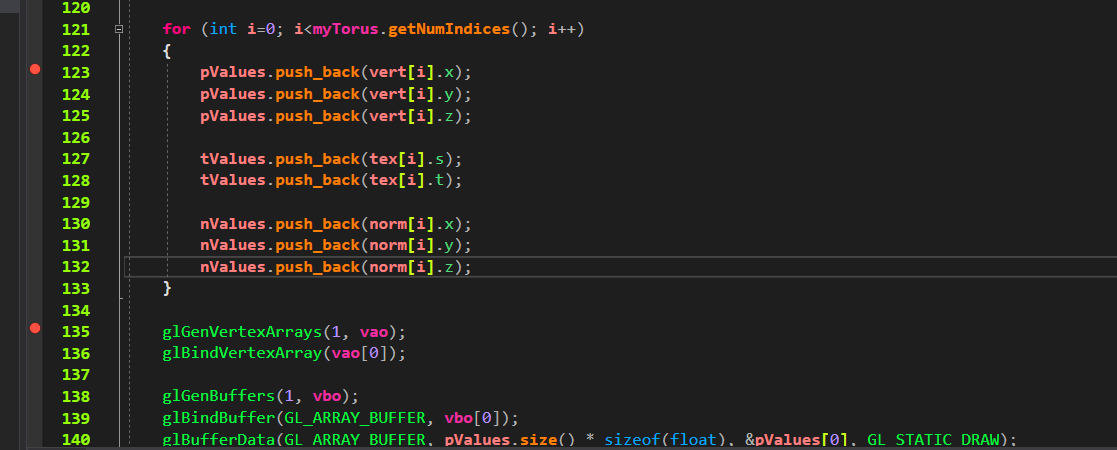Click 'vao' argument on line 135
1117x450 pixels.
(x=374, y=332)
